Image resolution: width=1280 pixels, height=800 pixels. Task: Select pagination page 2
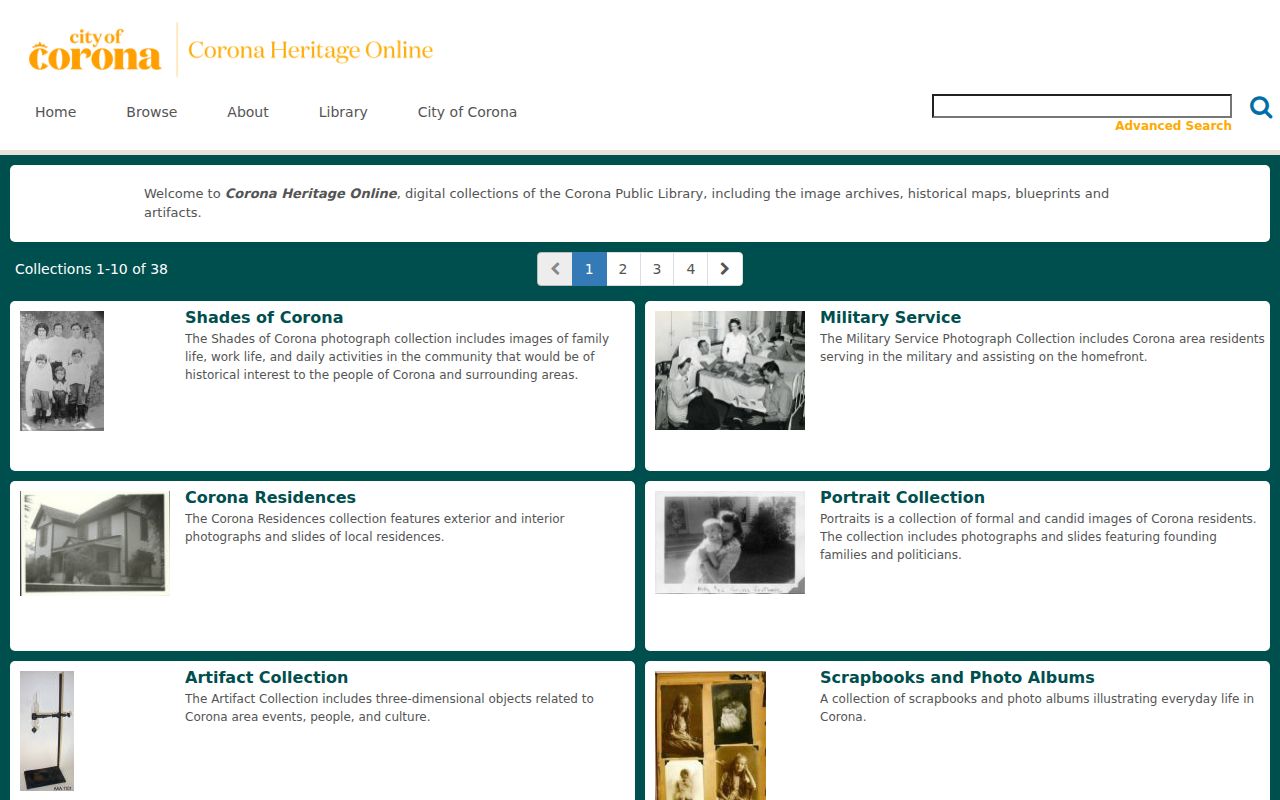[623, 269]
